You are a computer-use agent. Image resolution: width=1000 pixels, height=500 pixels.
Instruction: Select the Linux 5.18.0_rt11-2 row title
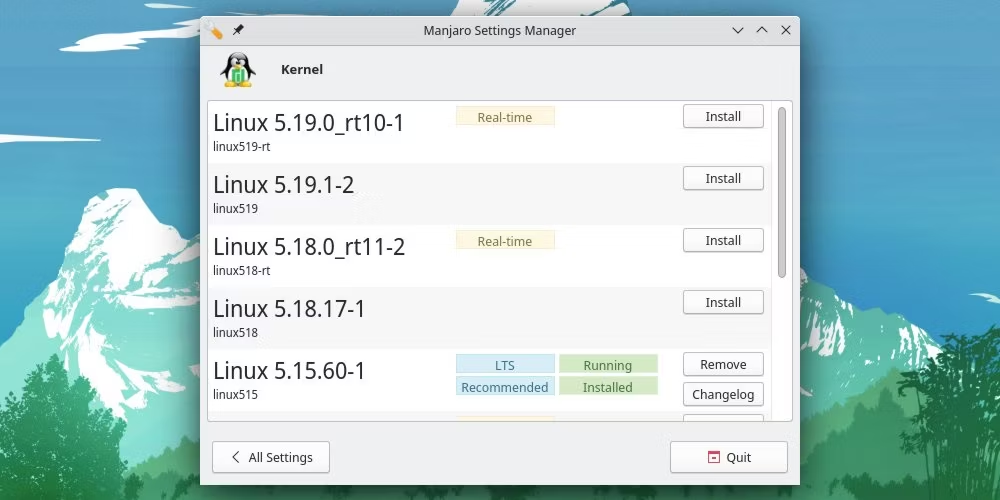pyautogui.click(x=309, y=246)
